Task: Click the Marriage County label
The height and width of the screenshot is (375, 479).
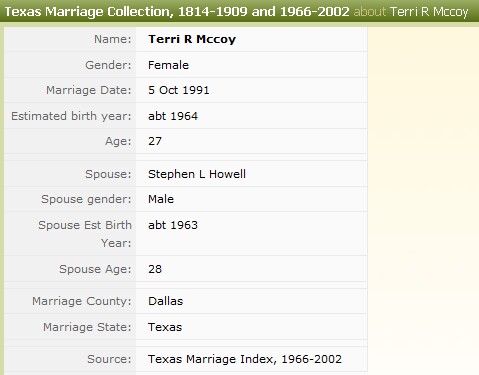Action: pyautogui.click(x=82, y=301)
